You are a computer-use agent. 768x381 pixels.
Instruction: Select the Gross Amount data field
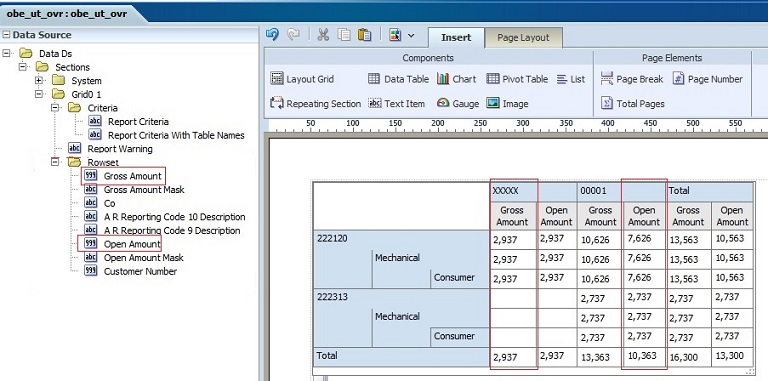123,176
